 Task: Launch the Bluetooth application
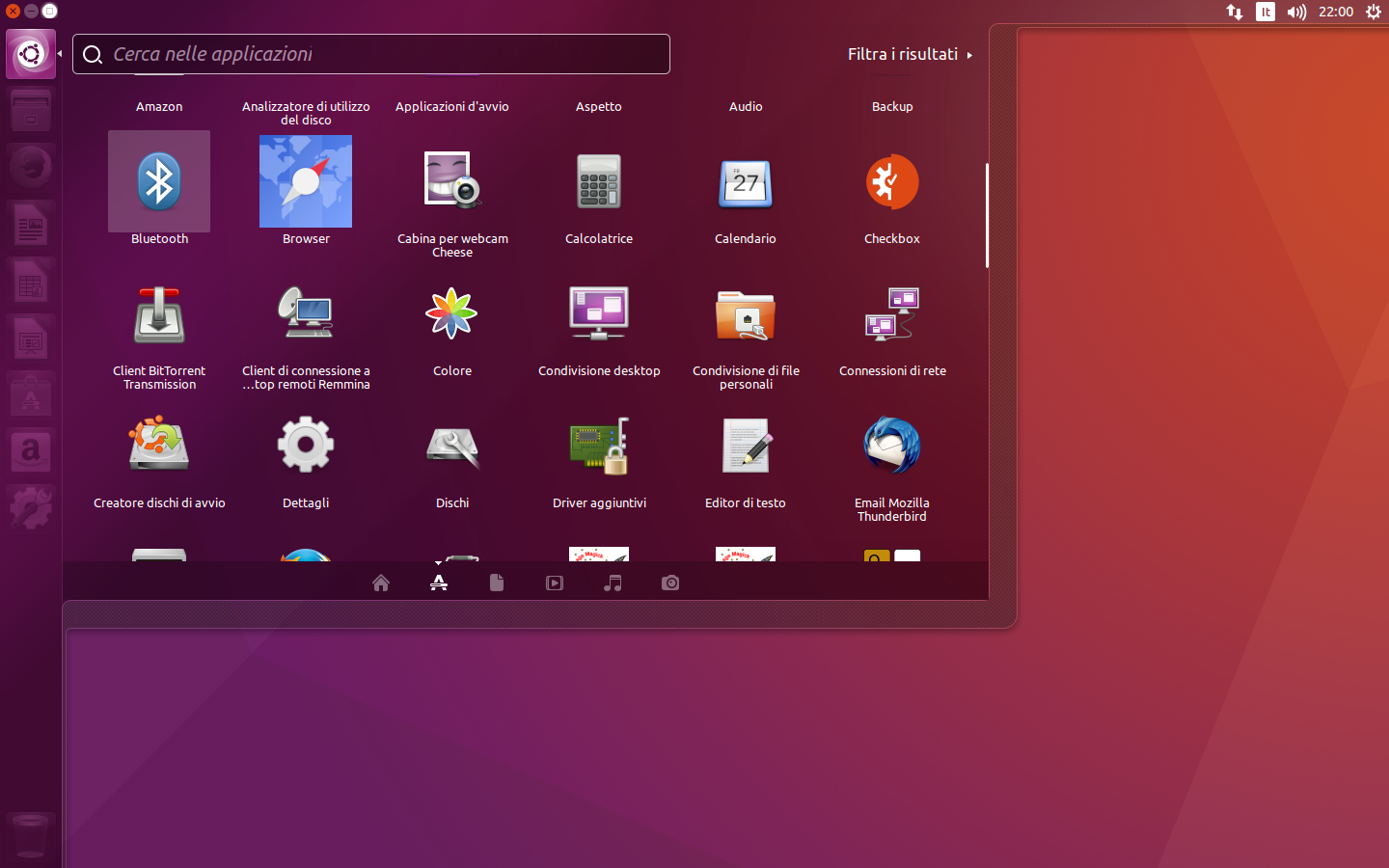pyautogui.click(x=159, y=181)
